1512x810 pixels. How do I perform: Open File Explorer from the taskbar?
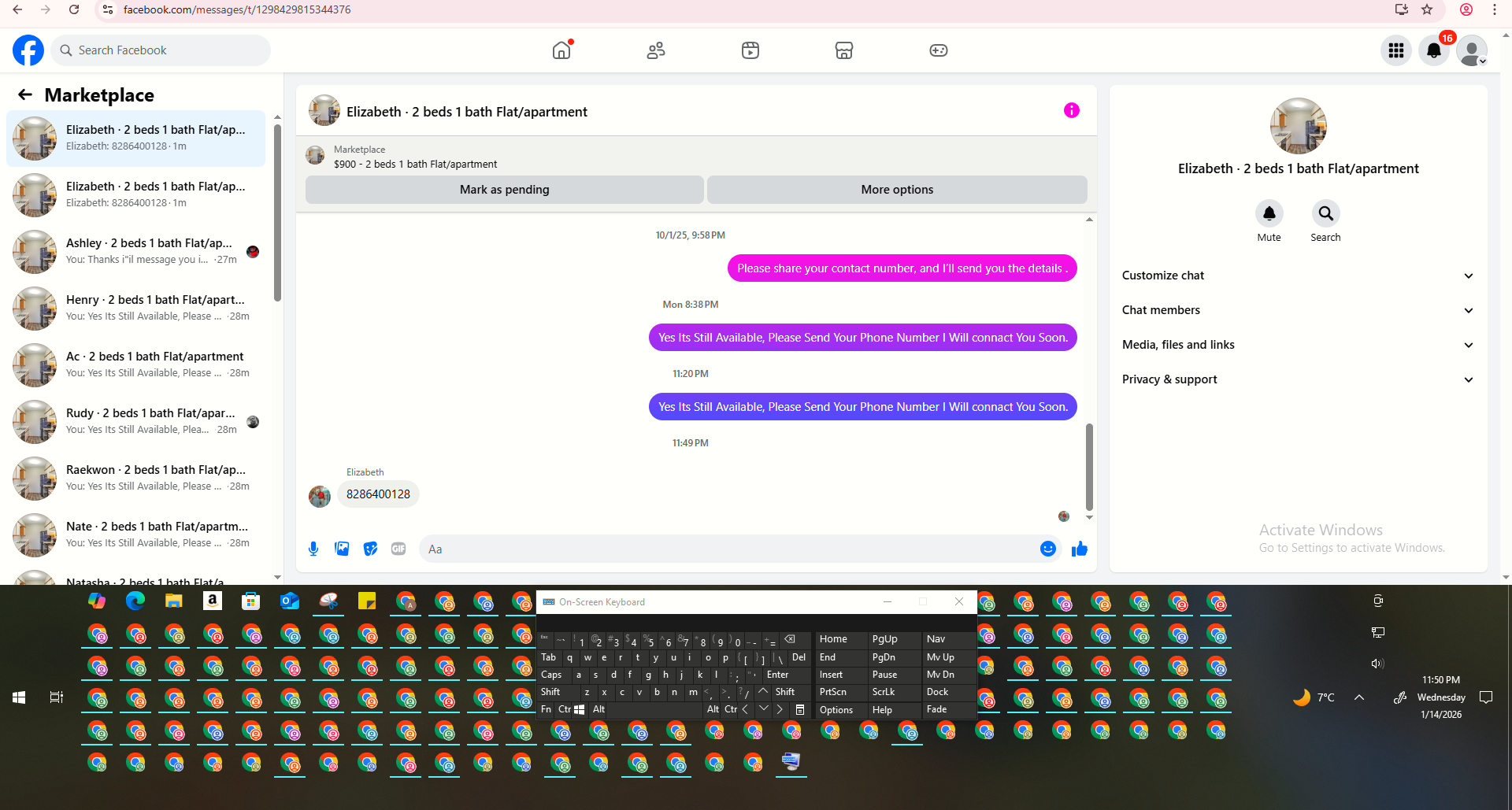(x=174, y=601)
